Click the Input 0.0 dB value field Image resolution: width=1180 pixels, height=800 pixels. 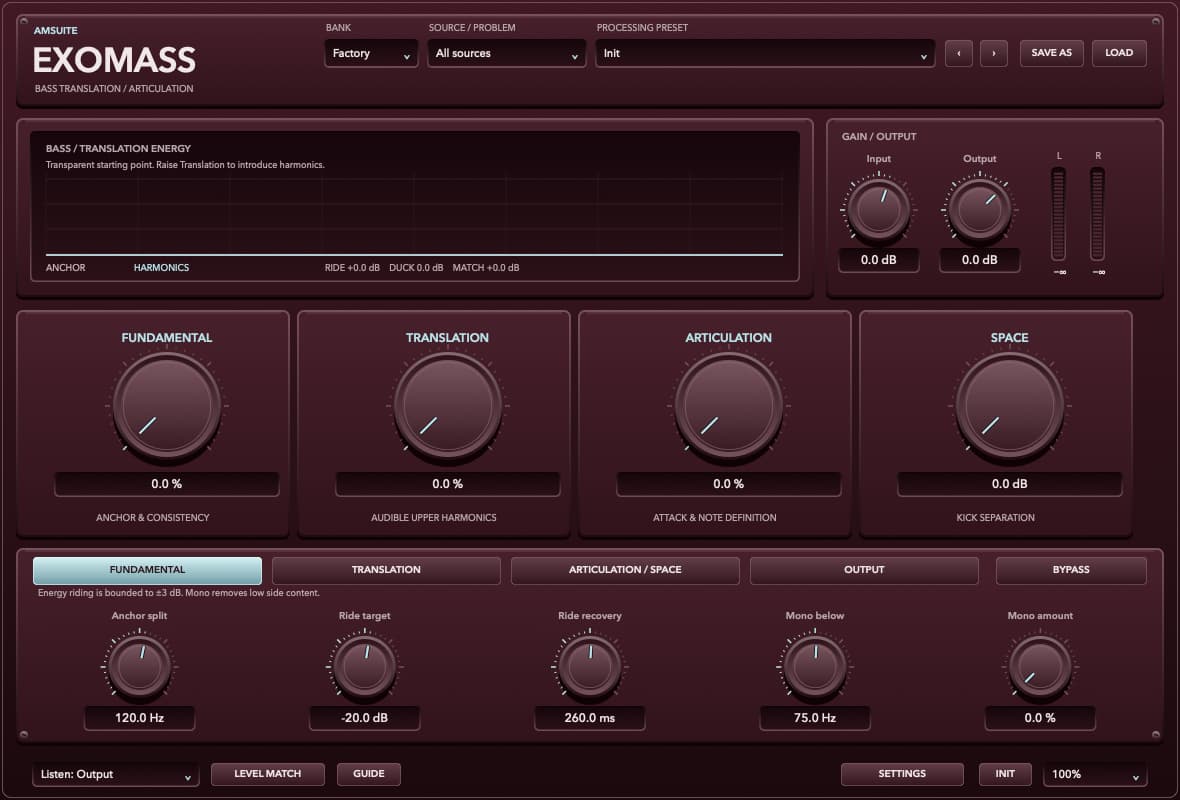pos(878,260)
